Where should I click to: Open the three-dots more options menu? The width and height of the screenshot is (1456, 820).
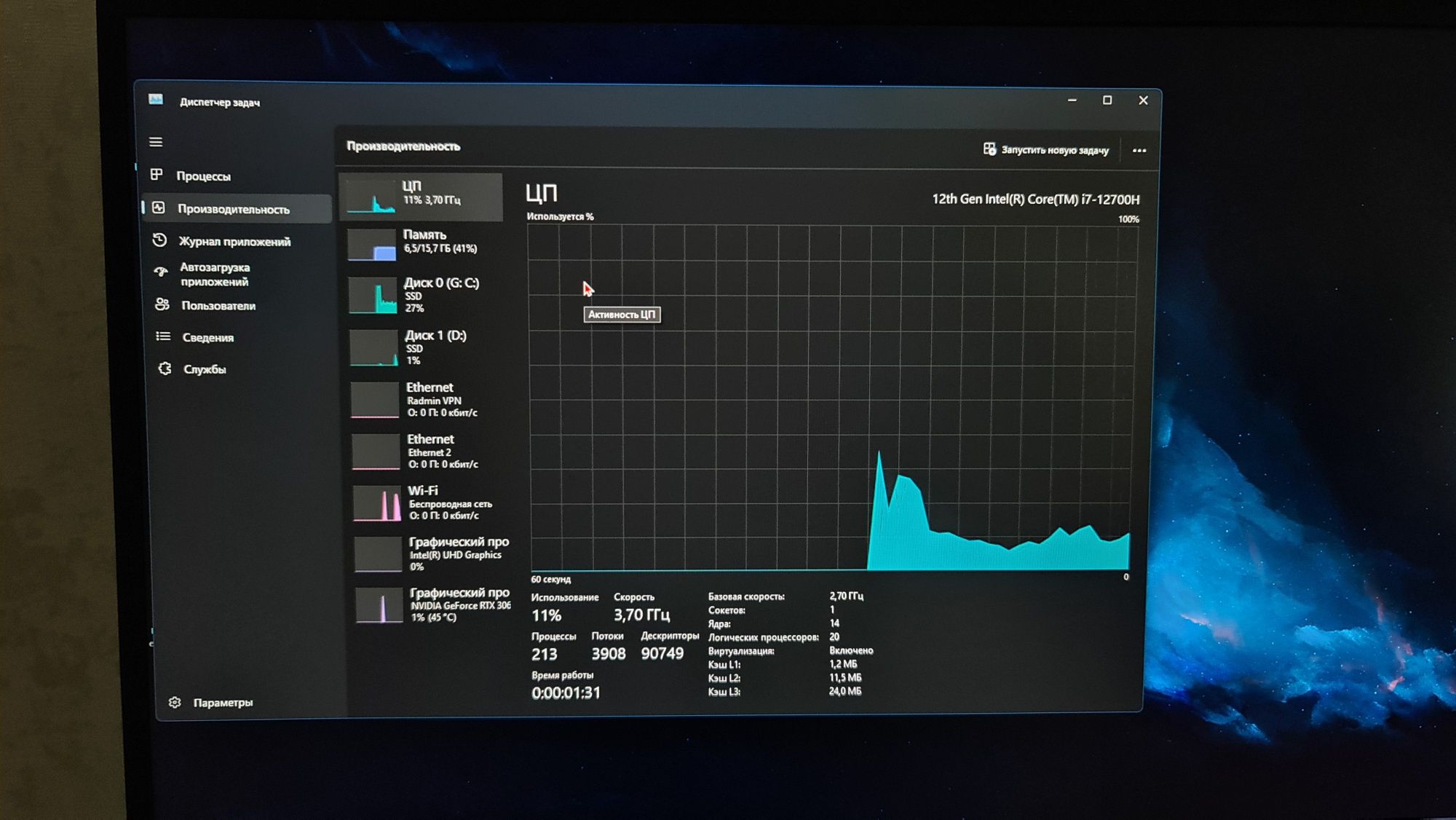[1139, 151]
